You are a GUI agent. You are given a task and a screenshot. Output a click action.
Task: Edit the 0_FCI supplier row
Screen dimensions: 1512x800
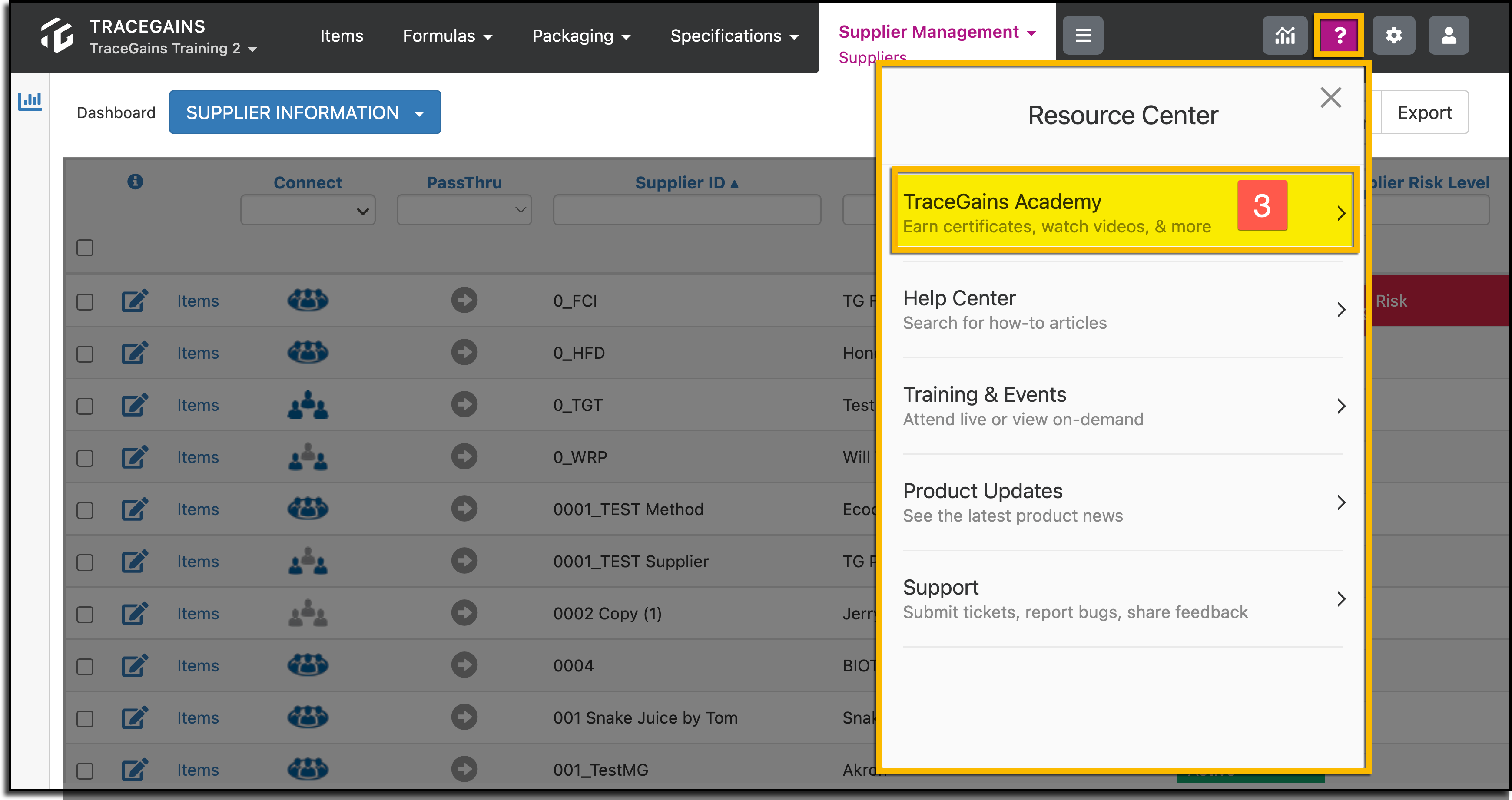(x=134, y=300)
